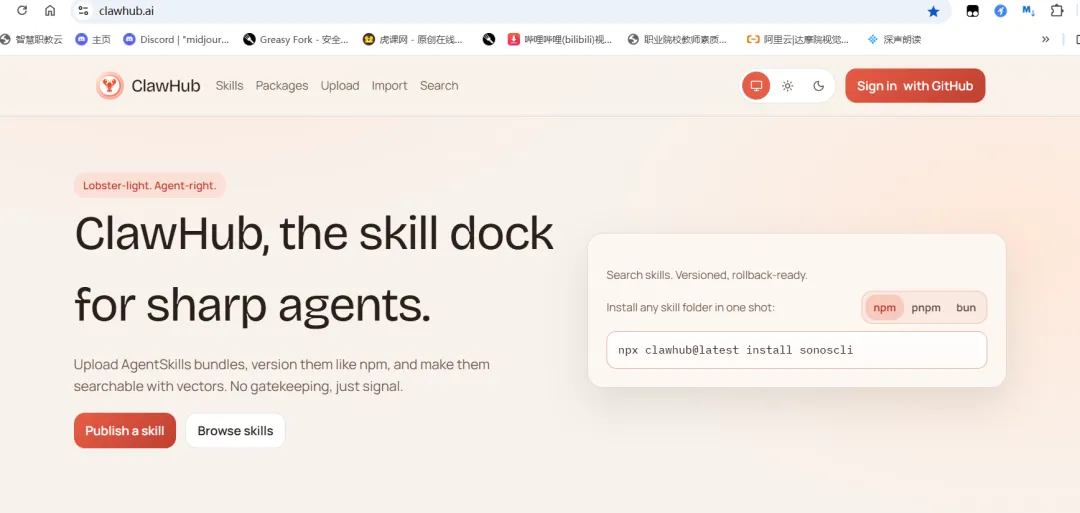Open the Discord midjourney bookmark
Image resolution: width=1080 pixels, height=513 pixels.
[x=176, y=39]
